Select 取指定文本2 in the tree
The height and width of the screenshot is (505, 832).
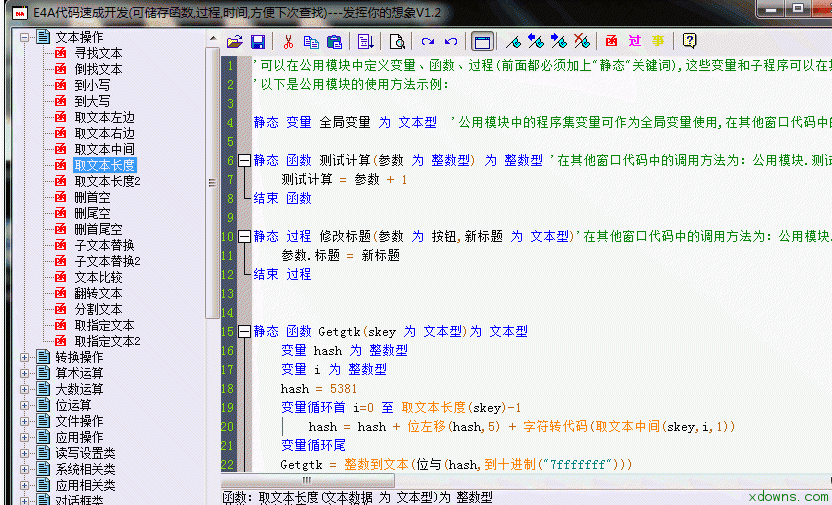click(x=107, y=341)
